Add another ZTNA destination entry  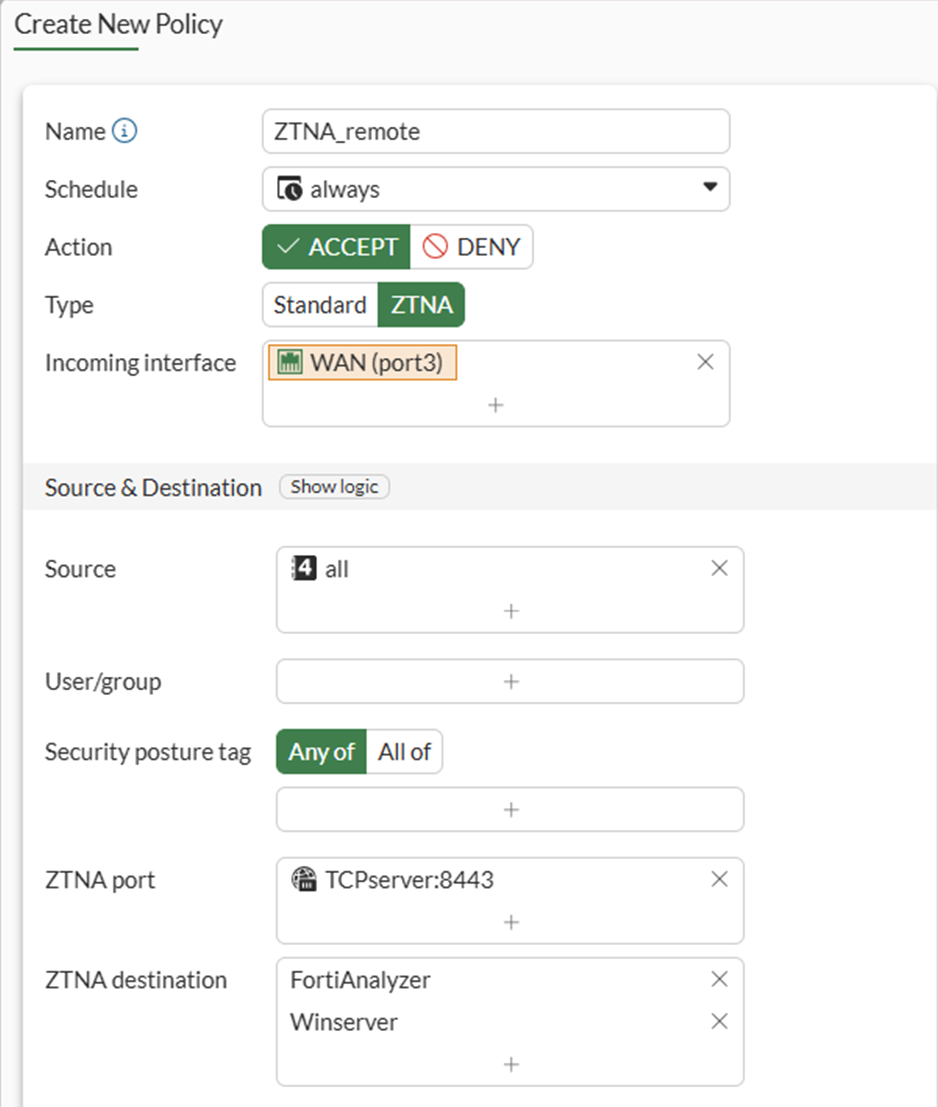click(x=510, y=1064)
